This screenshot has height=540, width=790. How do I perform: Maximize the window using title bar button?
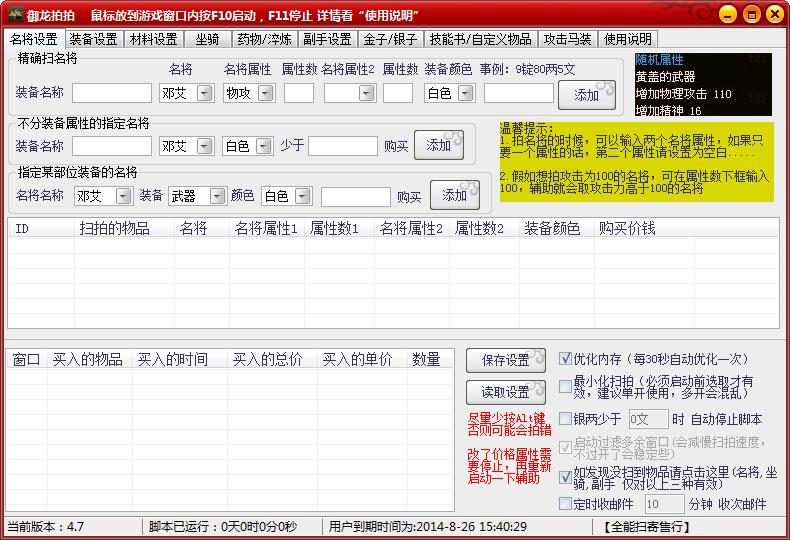coord(751,14)
